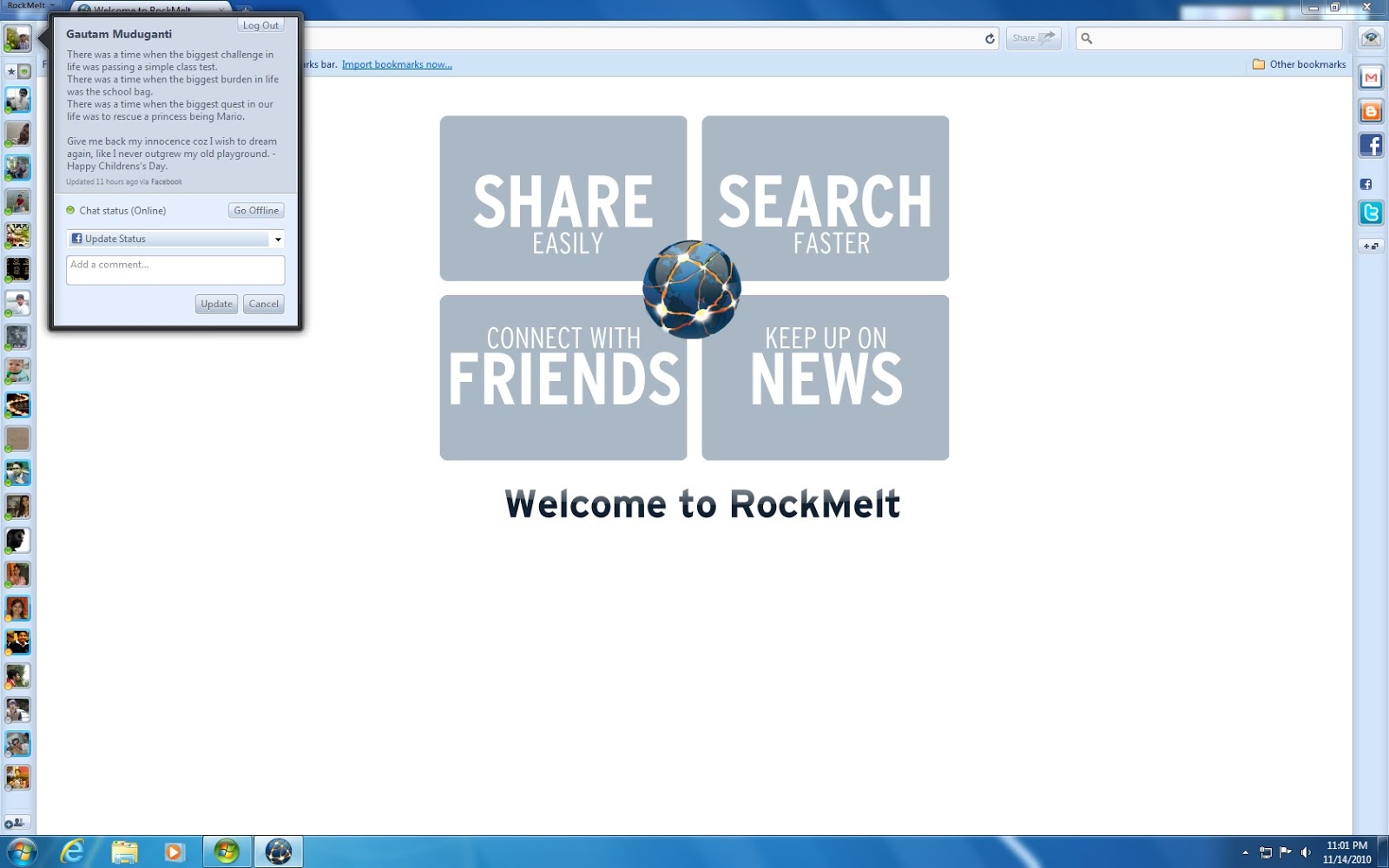
Task: Launch Internet Explorer from the taskbar
Action: coord(73,852)
